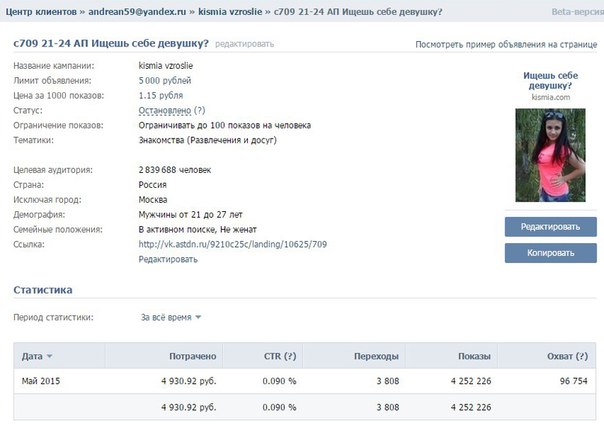Click Редактировать link below the URL
Viewport: 604px width, 426px height.
coord(168,259)
